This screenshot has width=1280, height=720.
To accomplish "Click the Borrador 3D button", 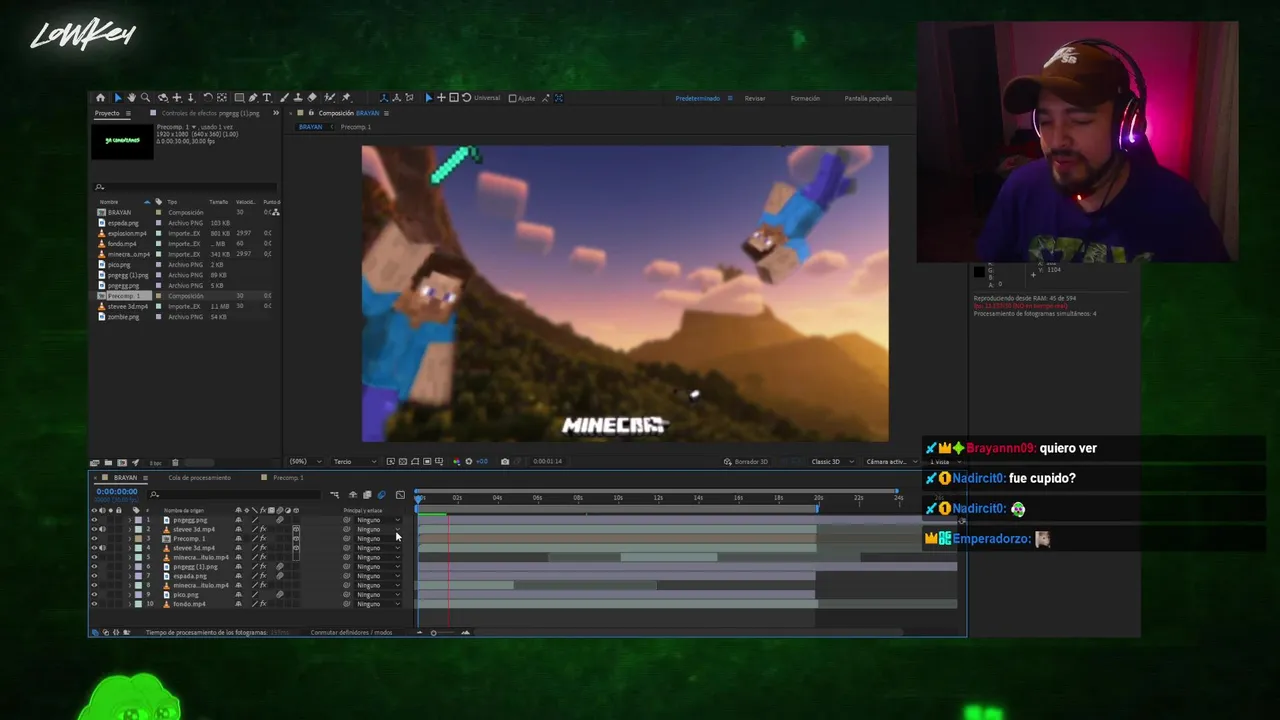I will 745,462.
